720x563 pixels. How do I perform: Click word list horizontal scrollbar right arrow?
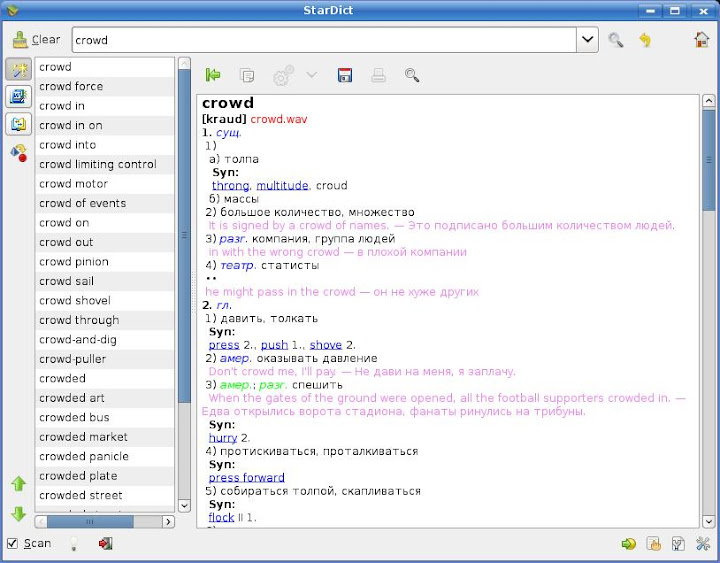[x=169, y=522]
